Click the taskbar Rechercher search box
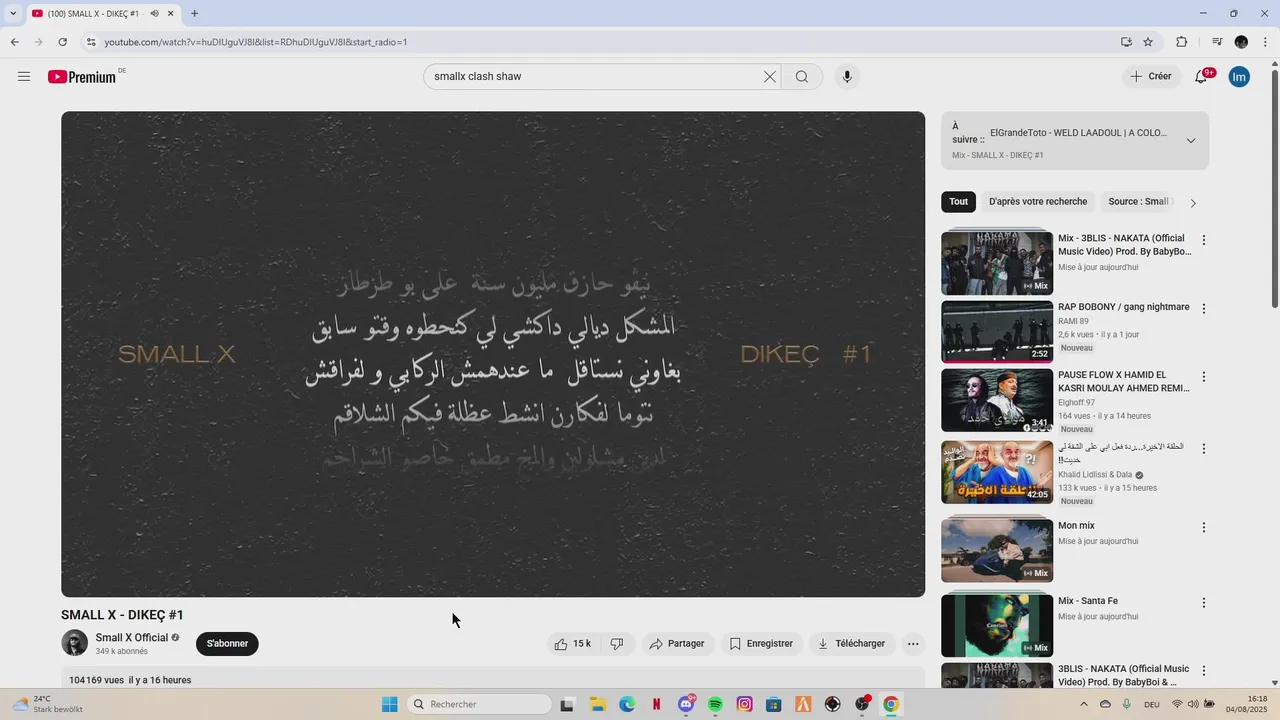 coord(481,704)
